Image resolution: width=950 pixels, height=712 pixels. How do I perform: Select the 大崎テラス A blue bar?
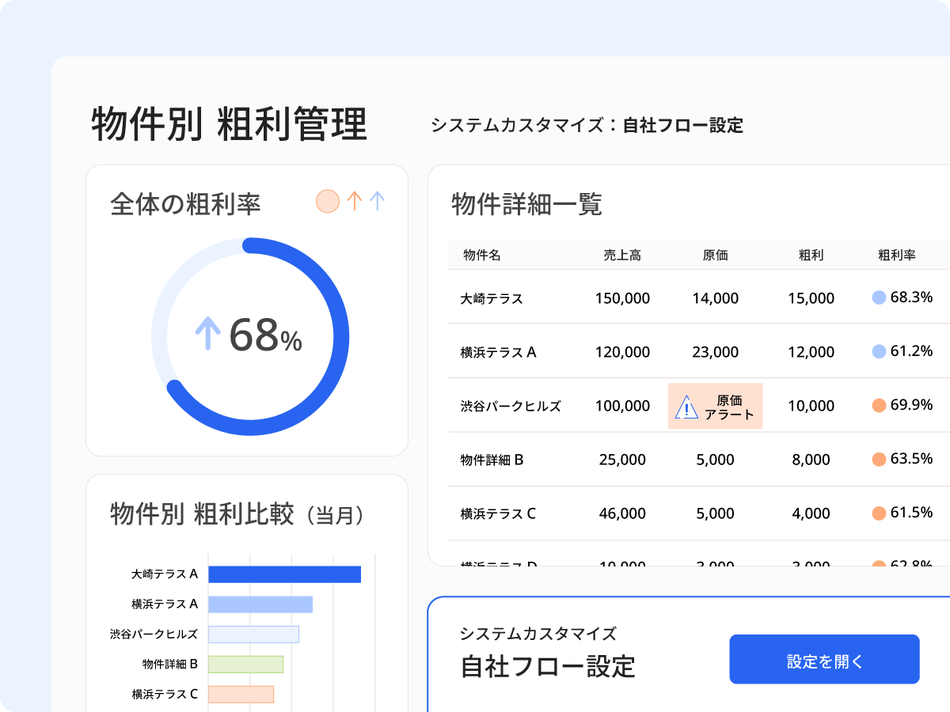(285, 574)
